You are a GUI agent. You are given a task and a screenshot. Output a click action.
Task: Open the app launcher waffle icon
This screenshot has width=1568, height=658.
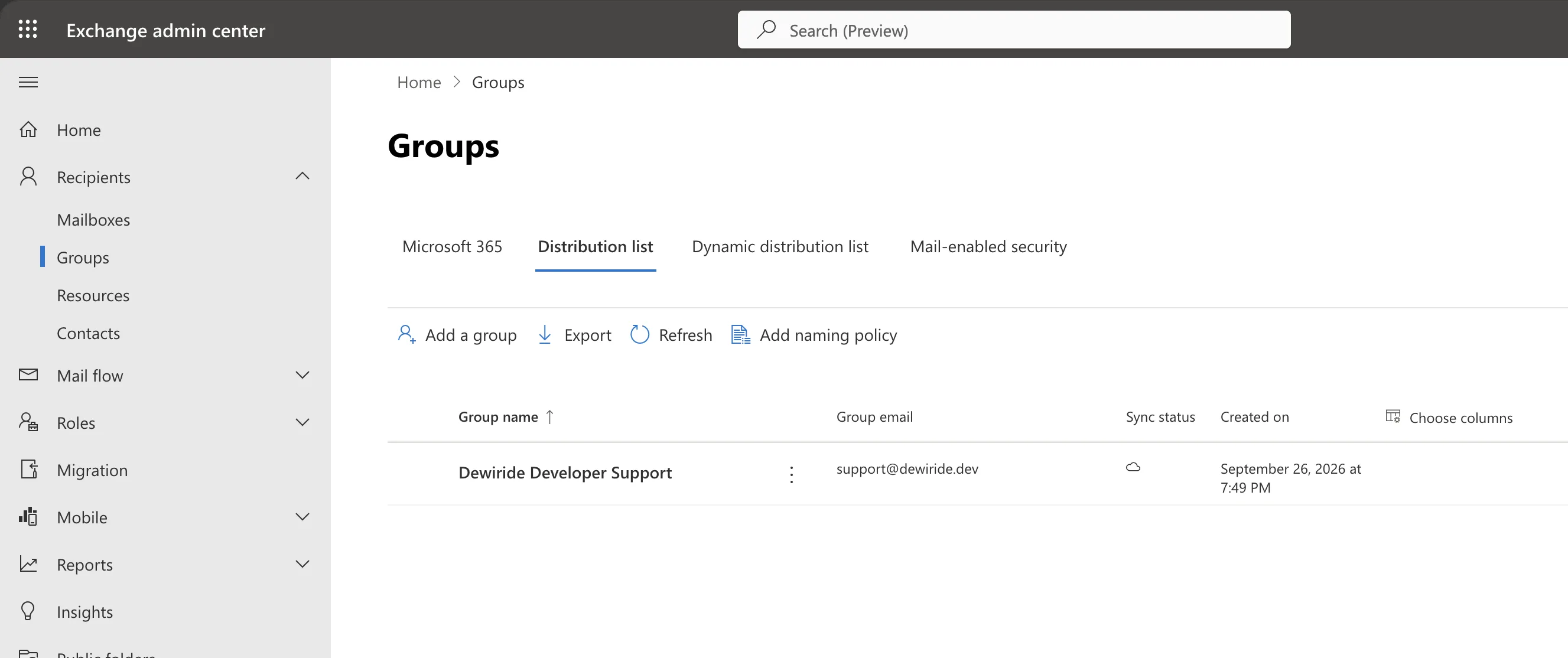tap(28, 29)
